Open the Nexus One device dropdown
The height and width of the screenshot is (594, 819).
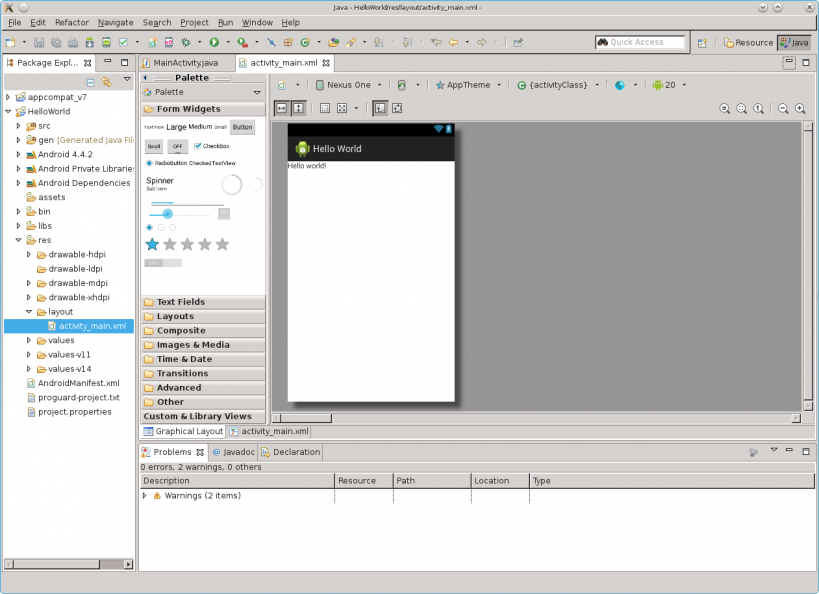348,85
